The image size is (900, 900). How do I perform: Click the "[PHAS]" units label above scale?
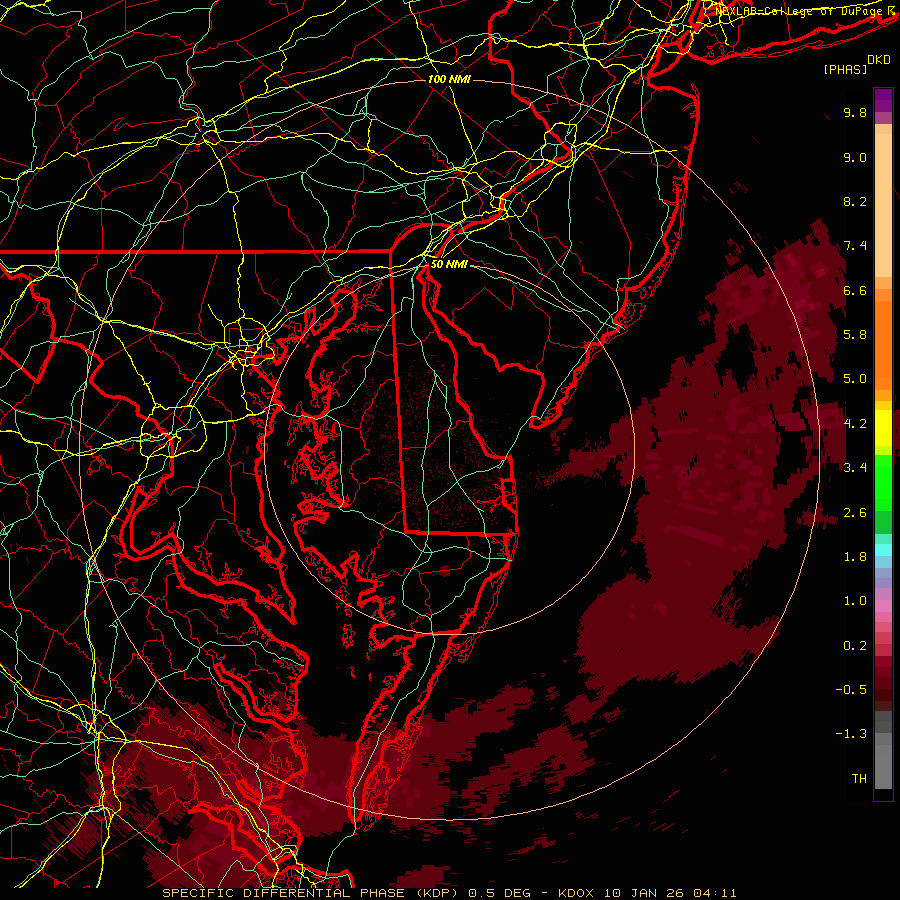(845, 70)
